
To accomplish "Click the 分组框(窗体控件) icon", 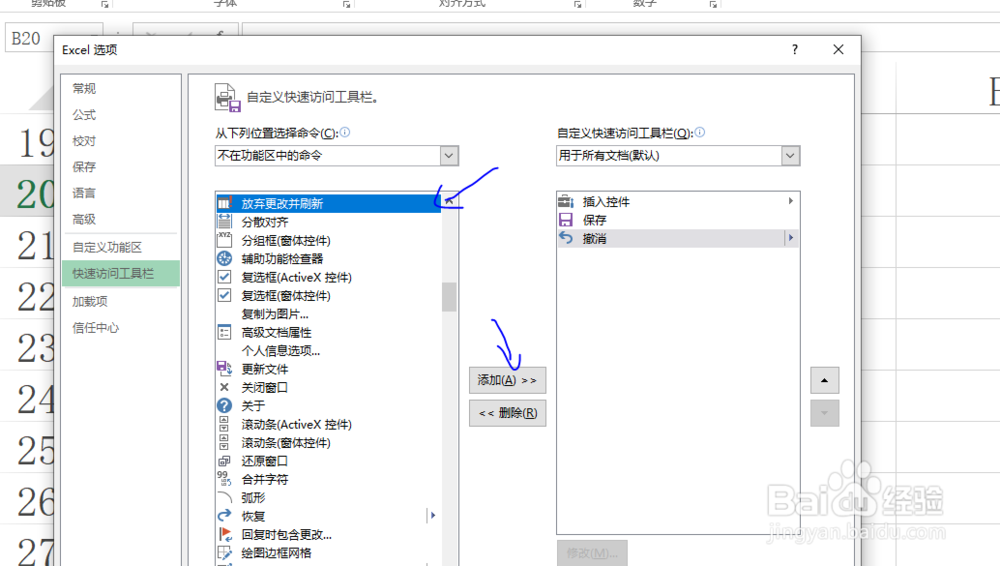I will [224, 240].
